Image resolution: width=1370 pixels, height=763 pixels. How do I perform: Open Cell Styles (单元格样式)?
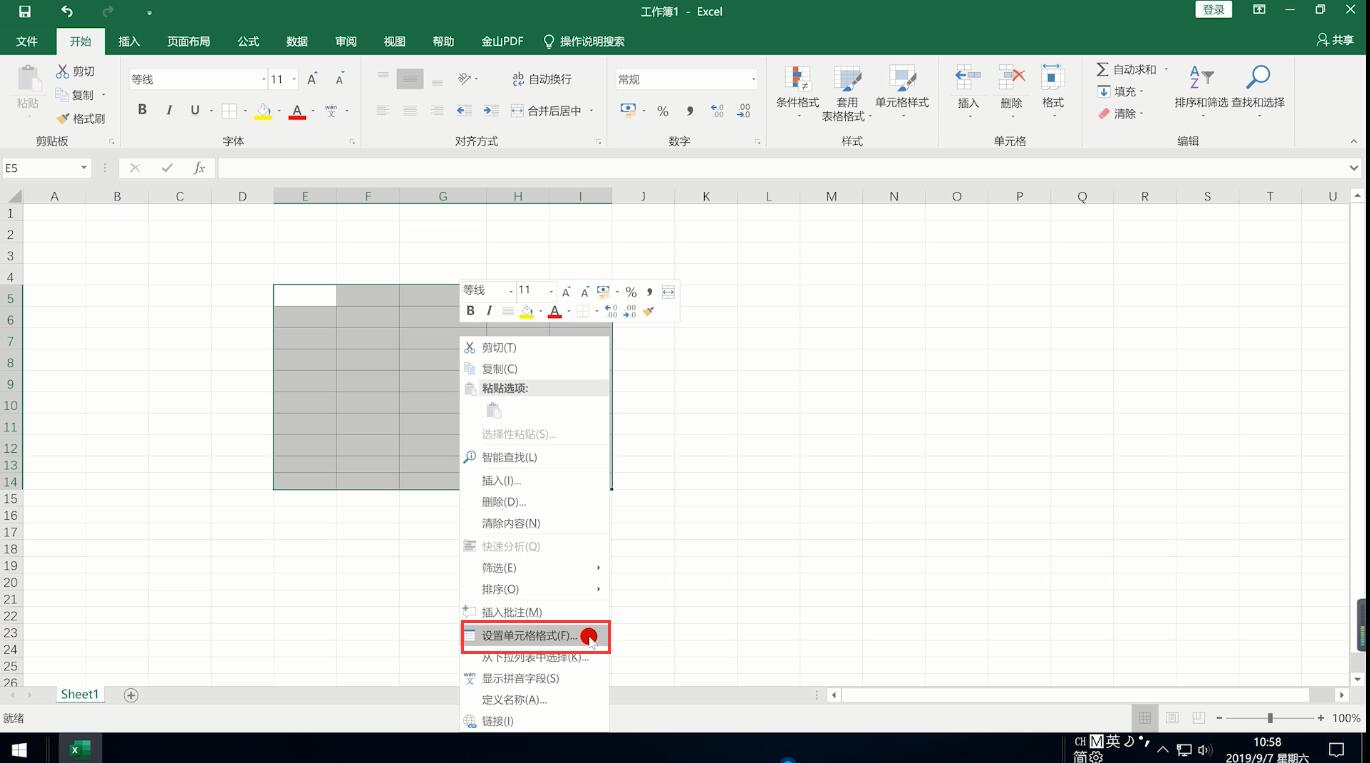click(x=902, y=91)
